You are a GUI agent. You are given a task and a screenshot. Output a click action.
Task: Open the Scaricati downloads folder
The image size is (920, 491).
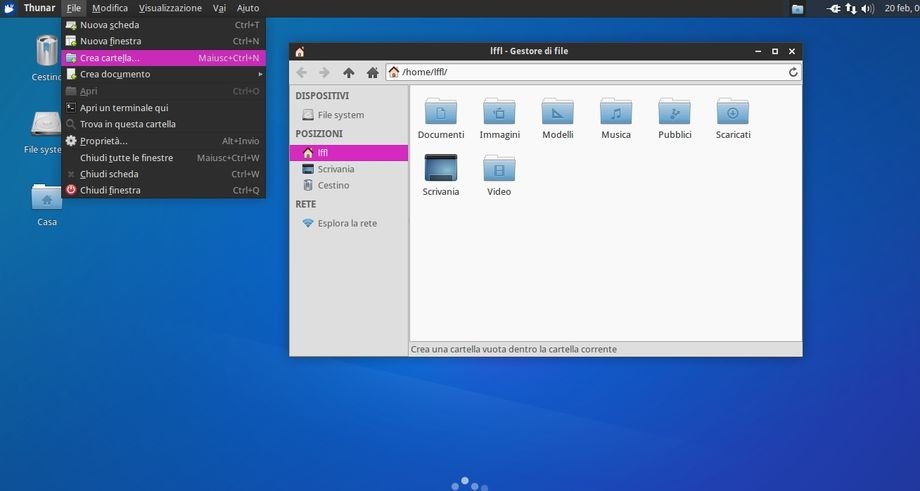point(733,112)
